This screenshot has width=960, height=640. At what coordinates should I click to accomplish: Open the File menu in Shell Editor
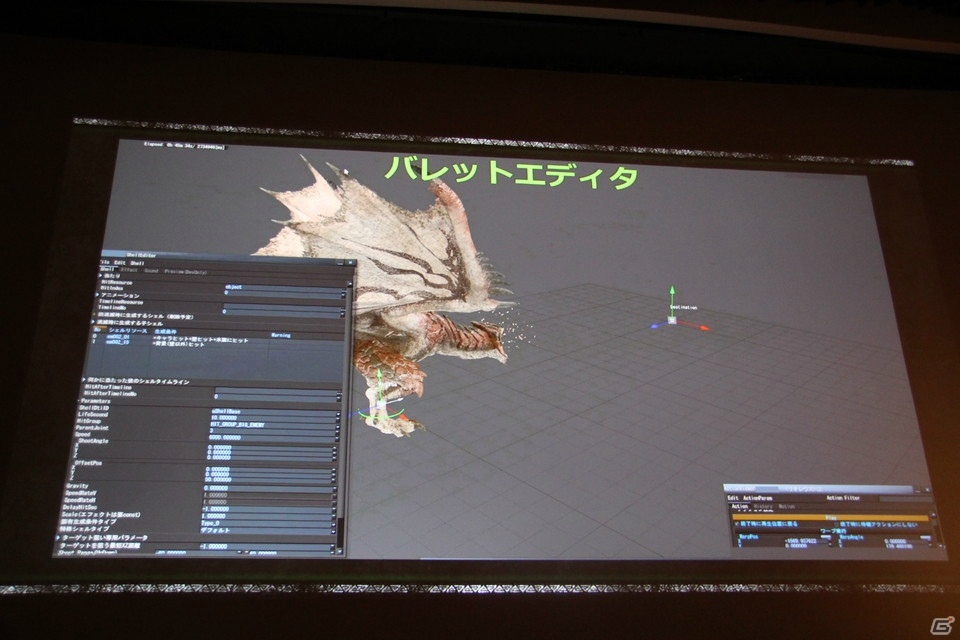pos(104,262)
